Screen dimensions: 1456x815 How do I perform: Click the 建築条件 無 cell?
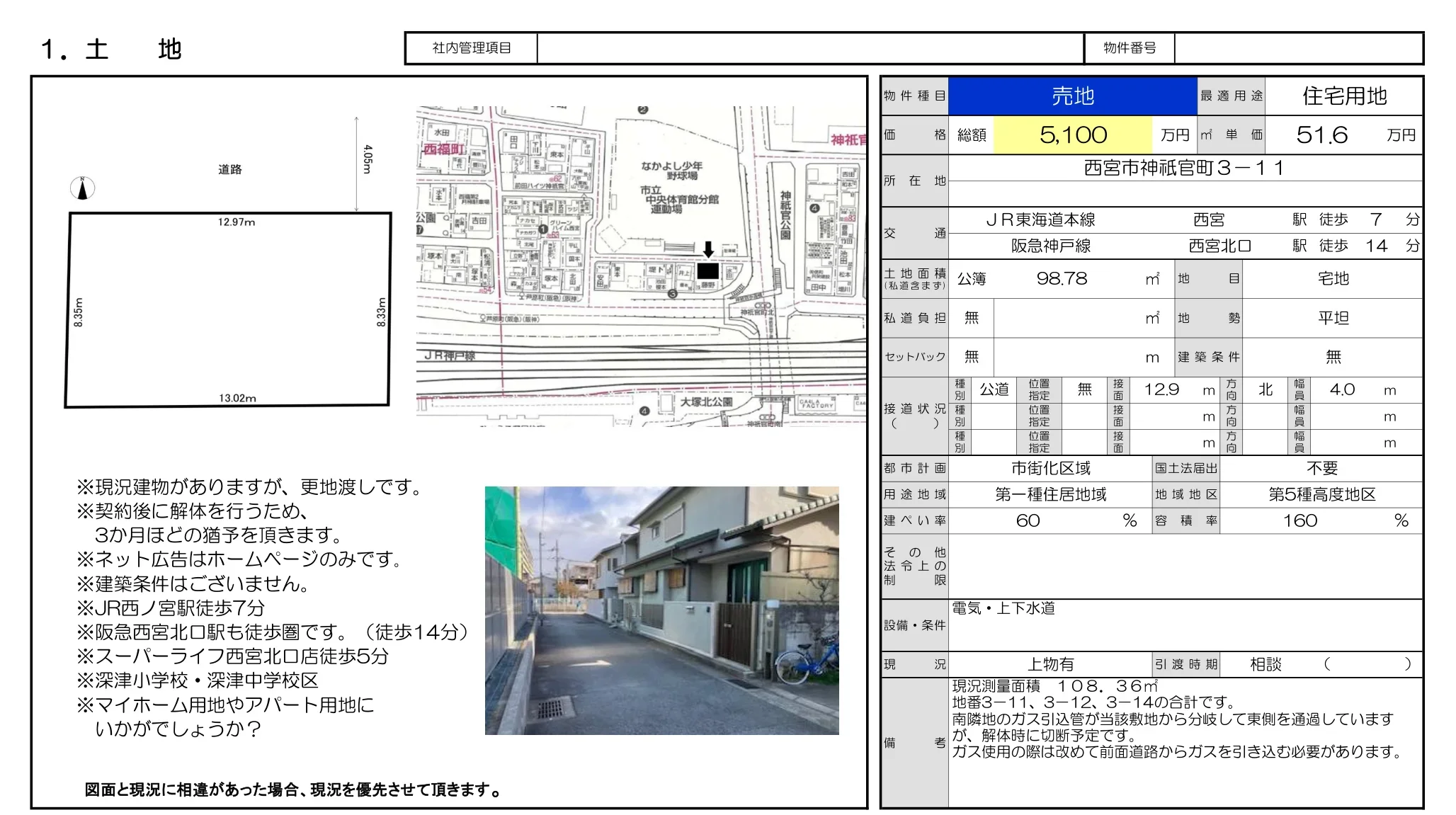click(x=1334, y=358)
